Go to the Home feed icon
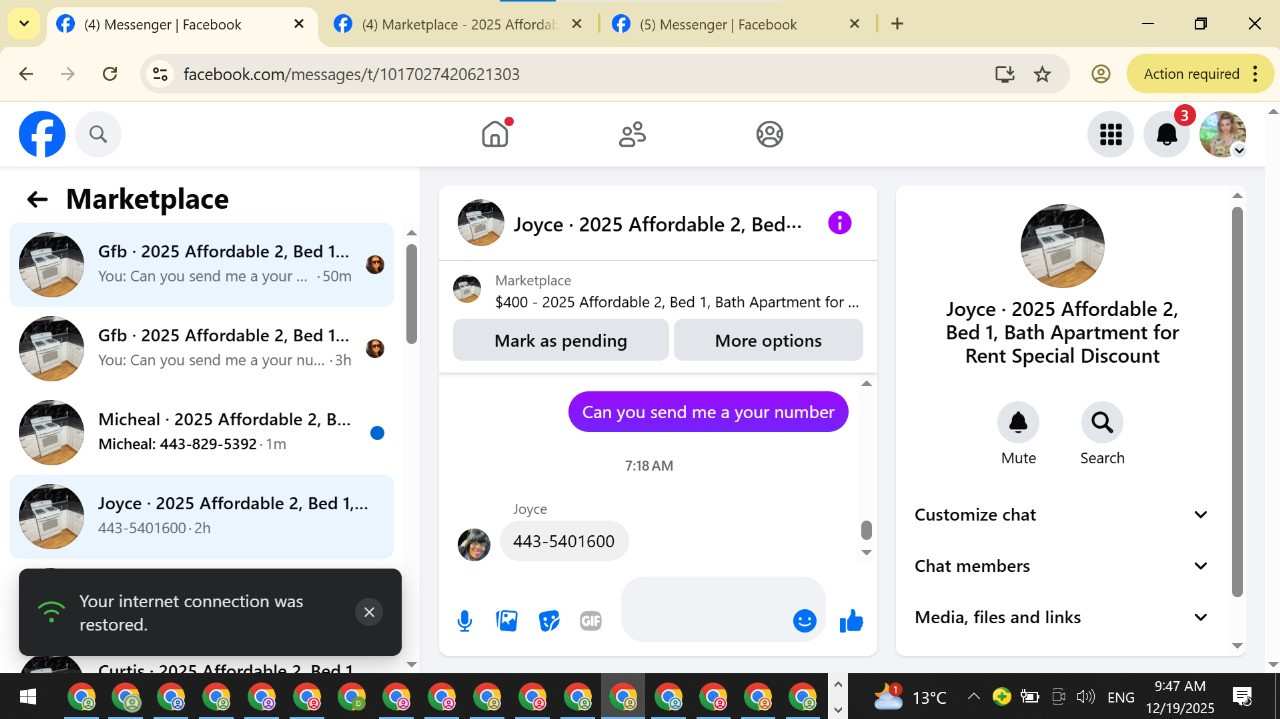Viewport: 1280px width, 719px height. pyautogui.click(x=496, y=134)
